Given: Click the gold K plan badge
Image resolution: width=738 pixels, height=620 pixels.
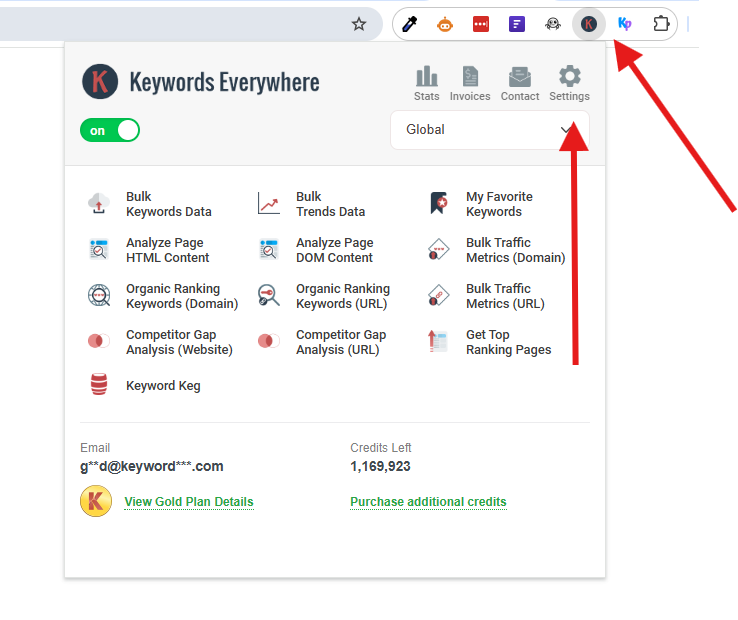Looking at the screenshot, I should coord(96,501).
